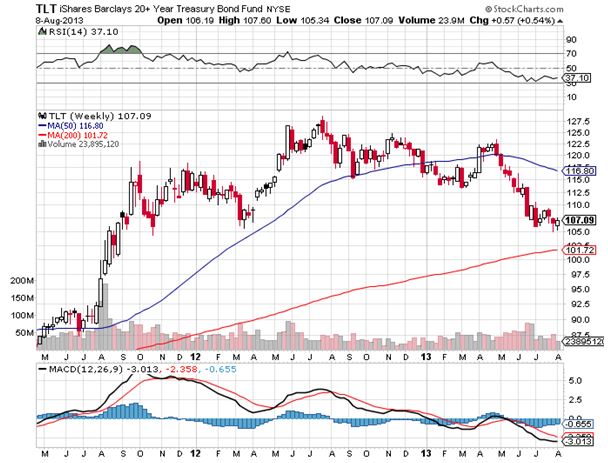
Task: Click the 101.72 MA(200) price tag
Action: tap(579, 250)
